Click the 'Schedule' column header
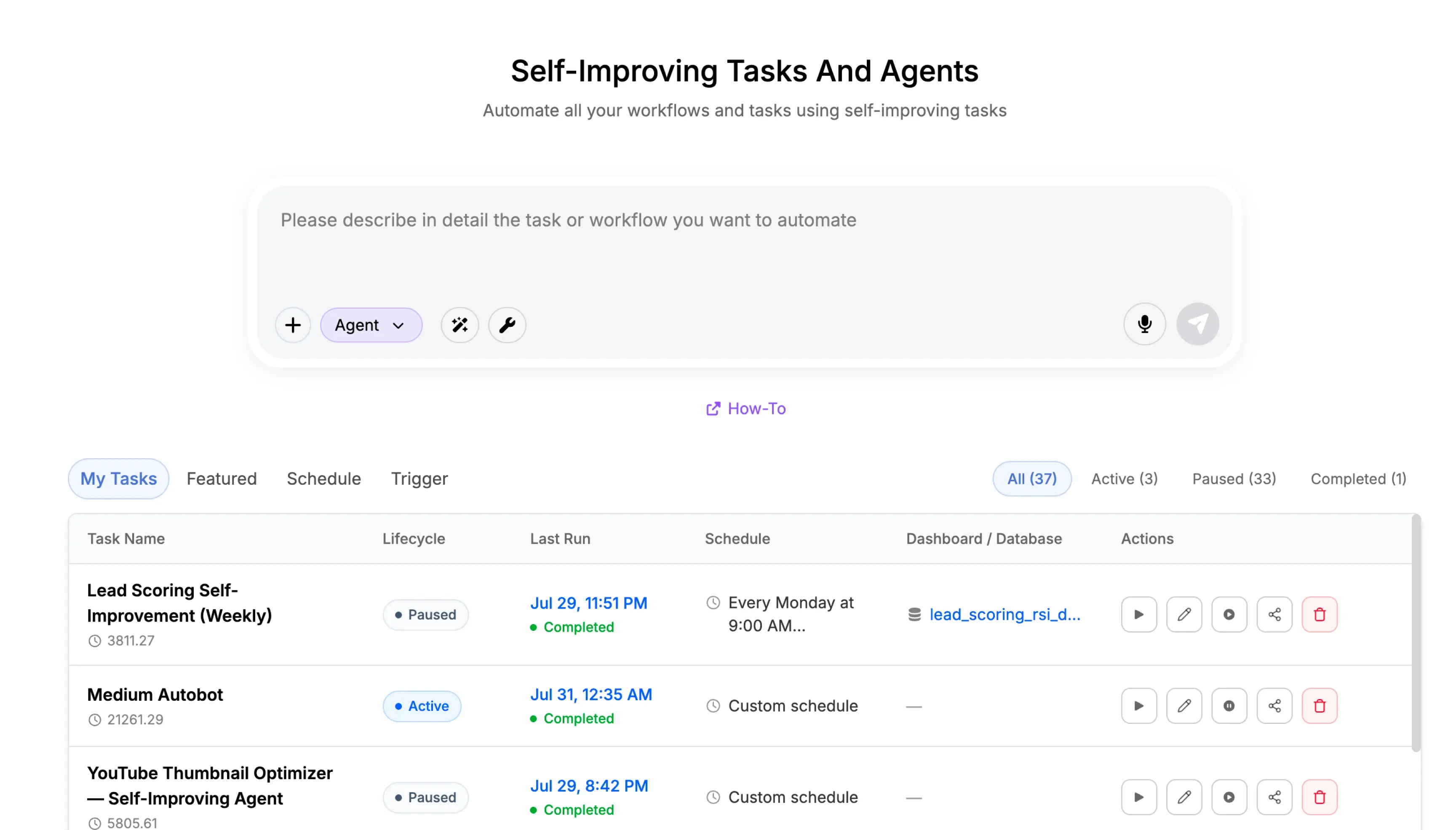This screenshot has height=830, width=1456. pyautogui.click(x=737, y=539)
